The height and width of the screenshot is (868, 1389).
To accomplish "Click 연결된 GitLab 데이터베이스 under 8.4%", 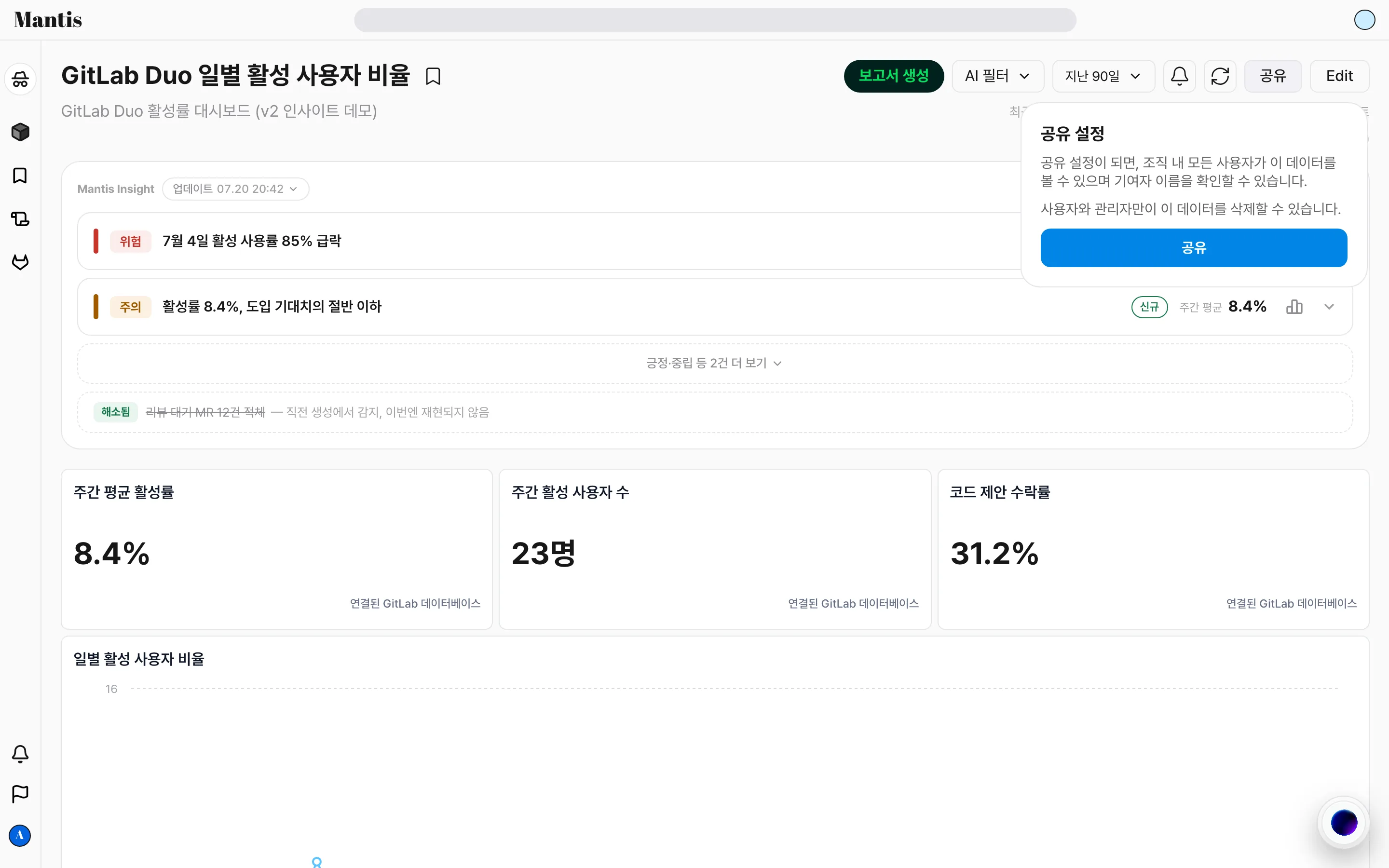I will point(415,603).
